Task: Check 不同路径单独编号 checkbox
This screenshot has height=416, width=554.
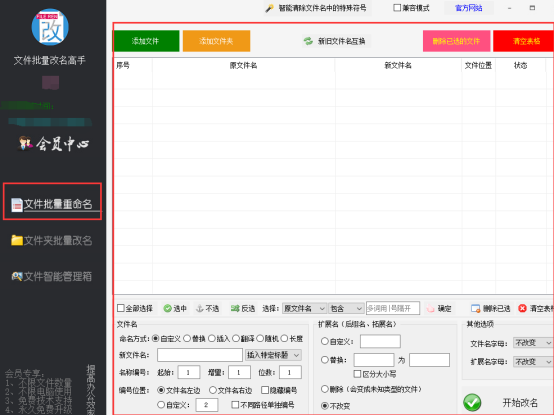Action: [x=235, y=405]
